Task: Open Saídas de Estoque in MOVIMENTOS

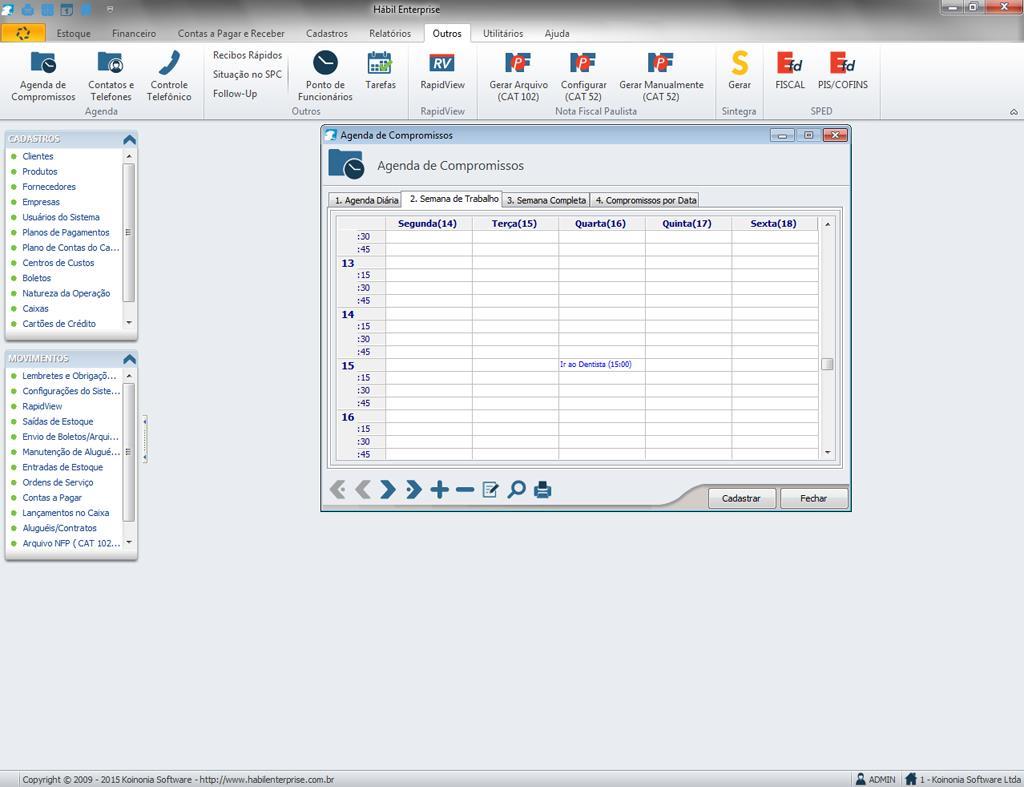Action: [57, 421]
